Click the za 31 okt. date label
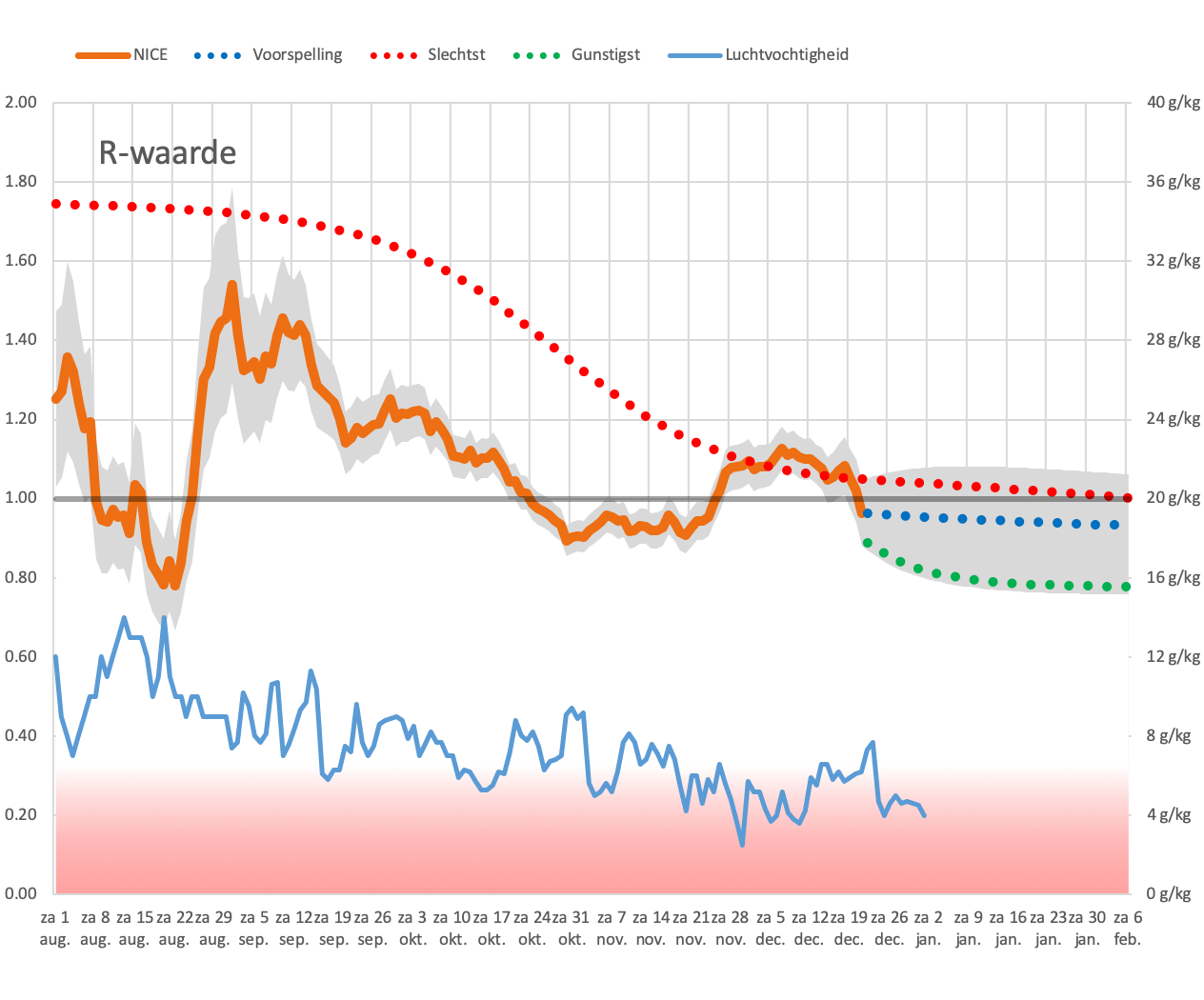Image resolution: width=1204 pixels, height=1000 pixels. 572,929
